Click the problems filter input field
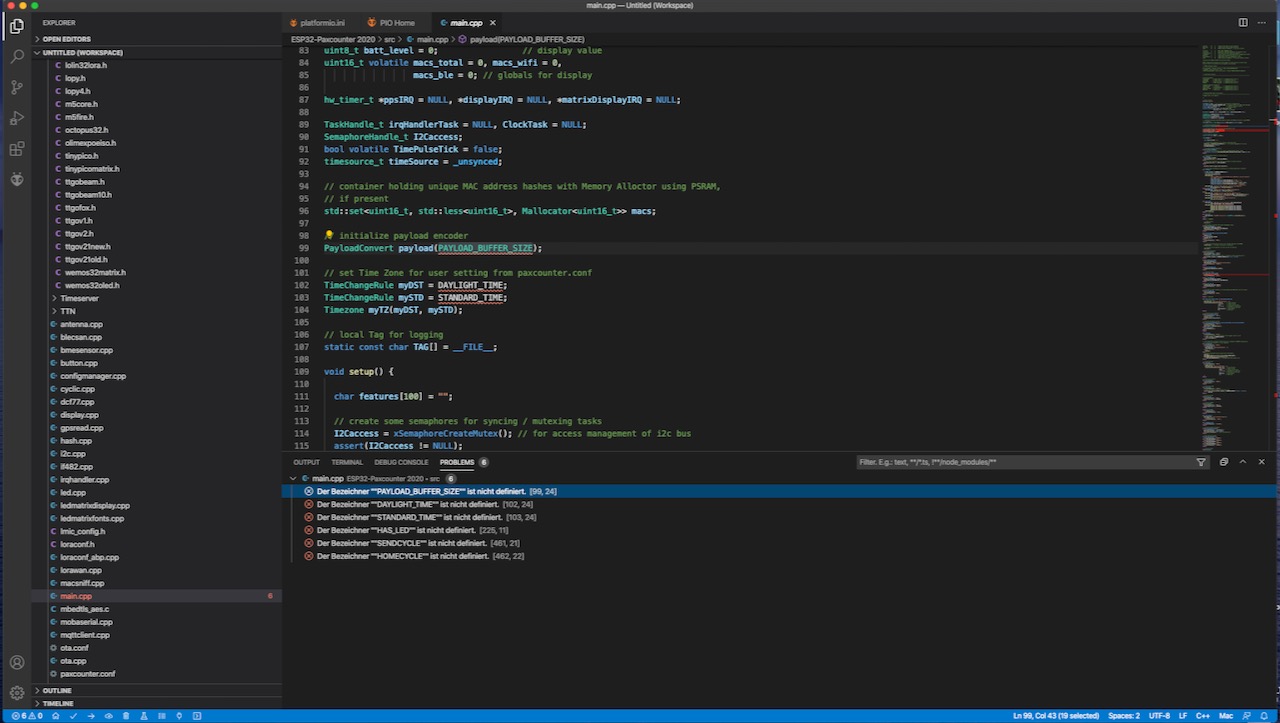 point(1025,462)
